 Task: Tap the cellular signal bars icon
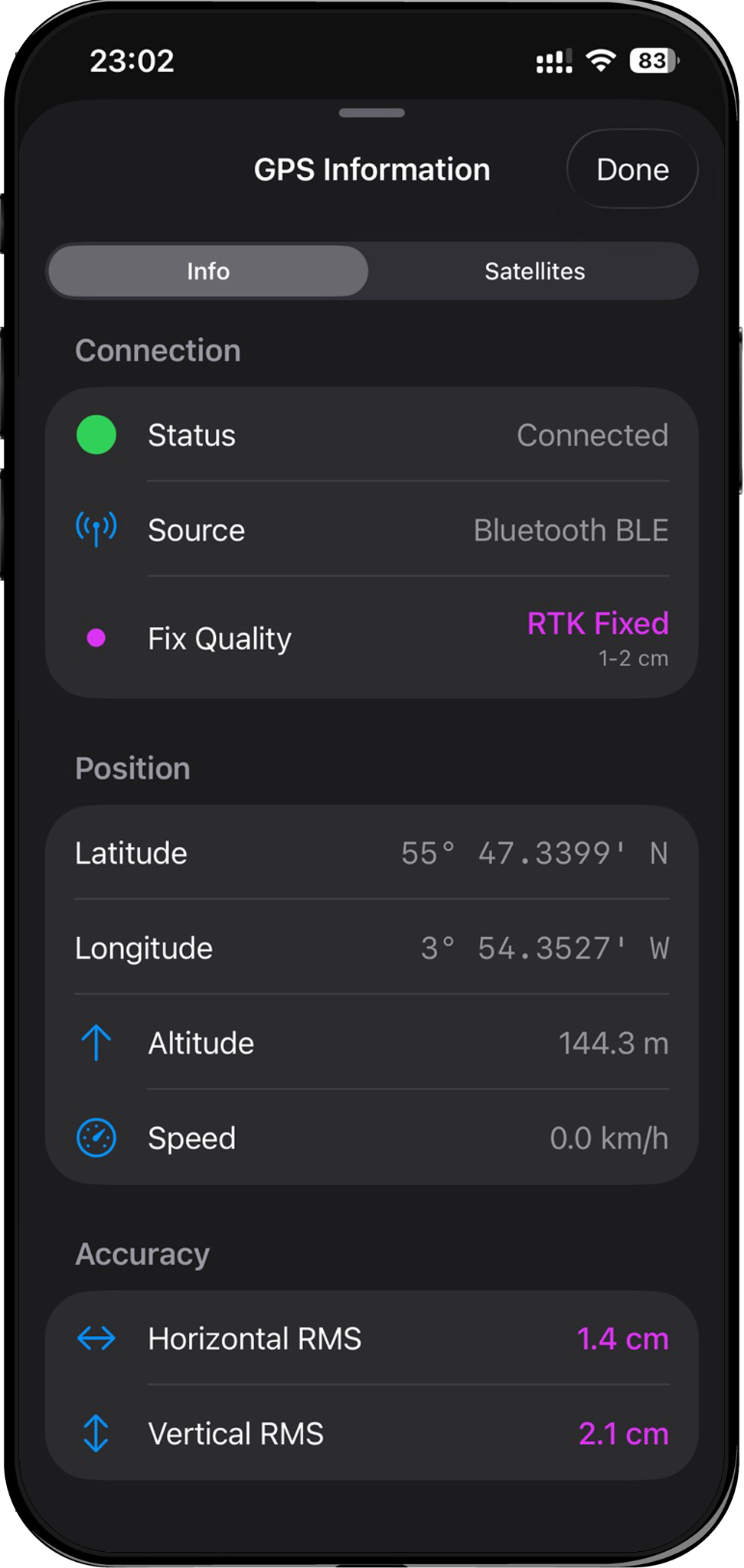point(554,62)
